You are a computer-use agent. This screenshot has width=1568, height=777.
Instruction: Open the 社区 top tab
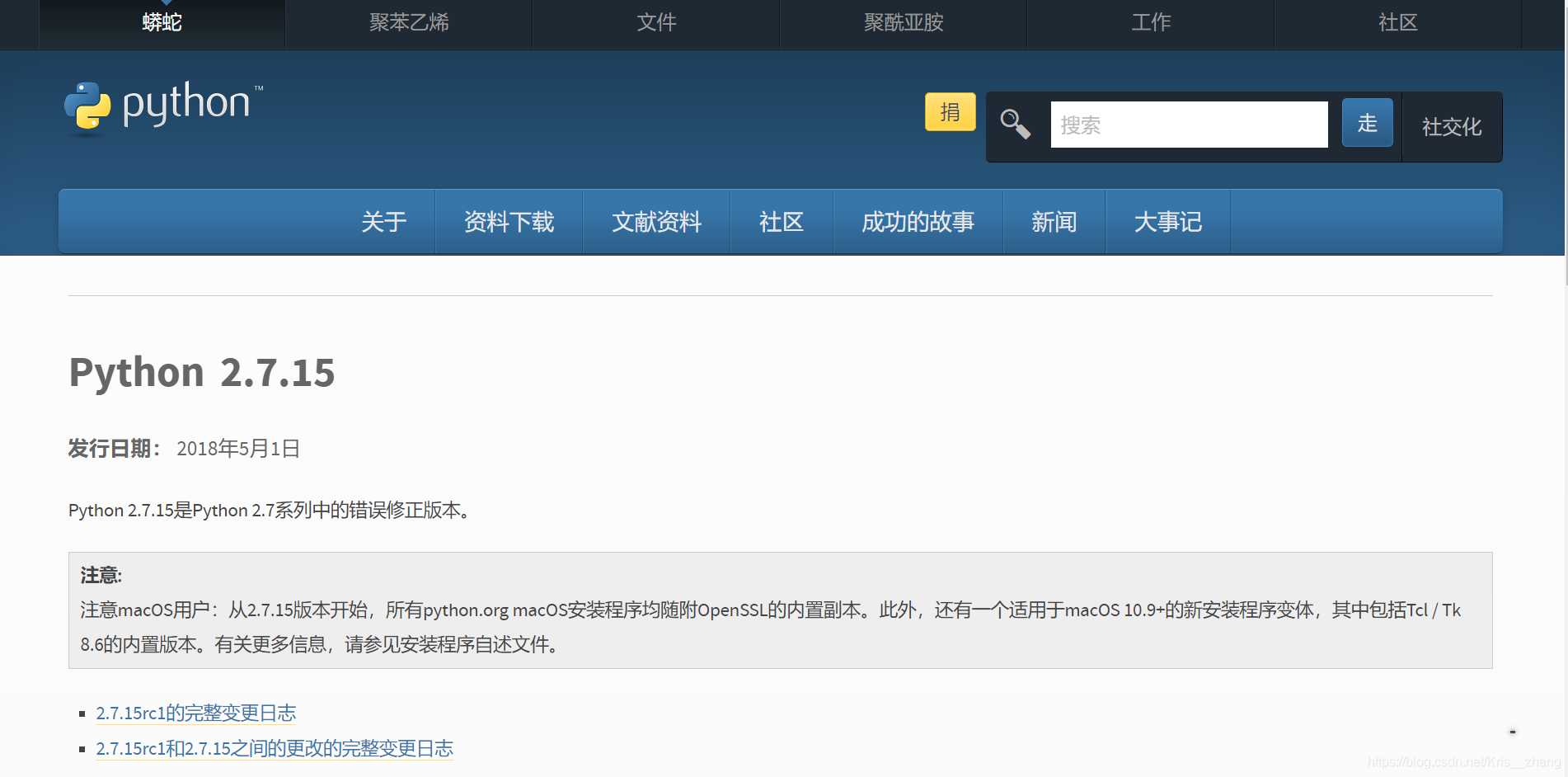(1398, 23)
